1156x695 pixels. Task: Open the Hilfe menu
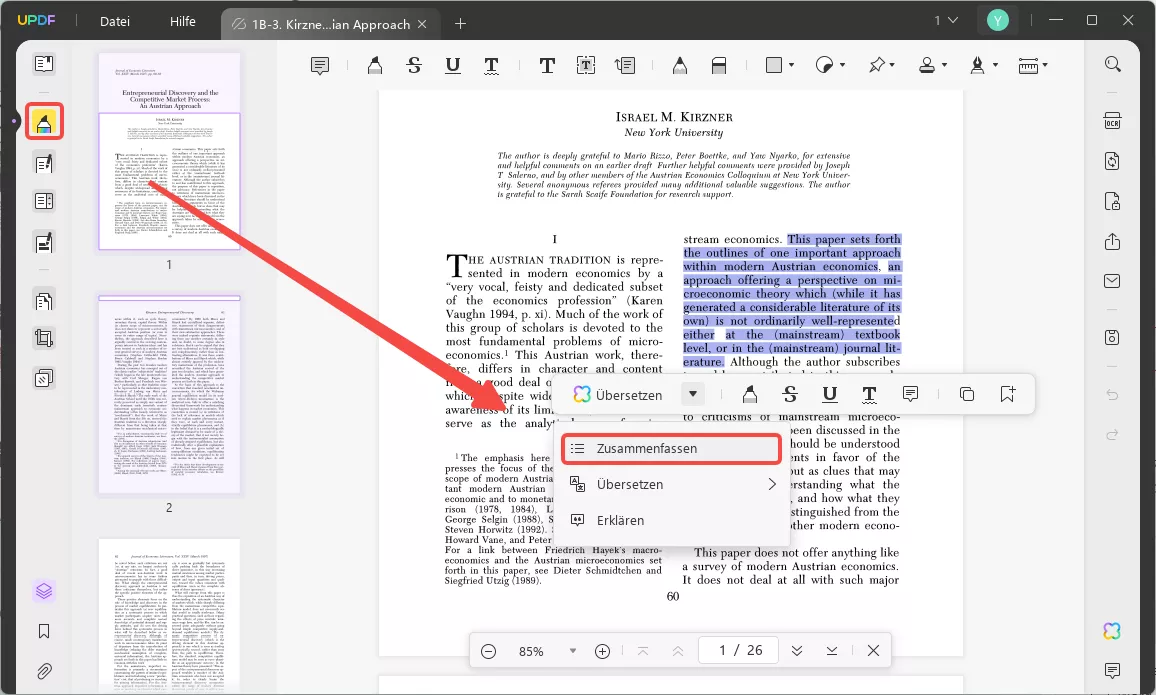click(x=183, y=21)
